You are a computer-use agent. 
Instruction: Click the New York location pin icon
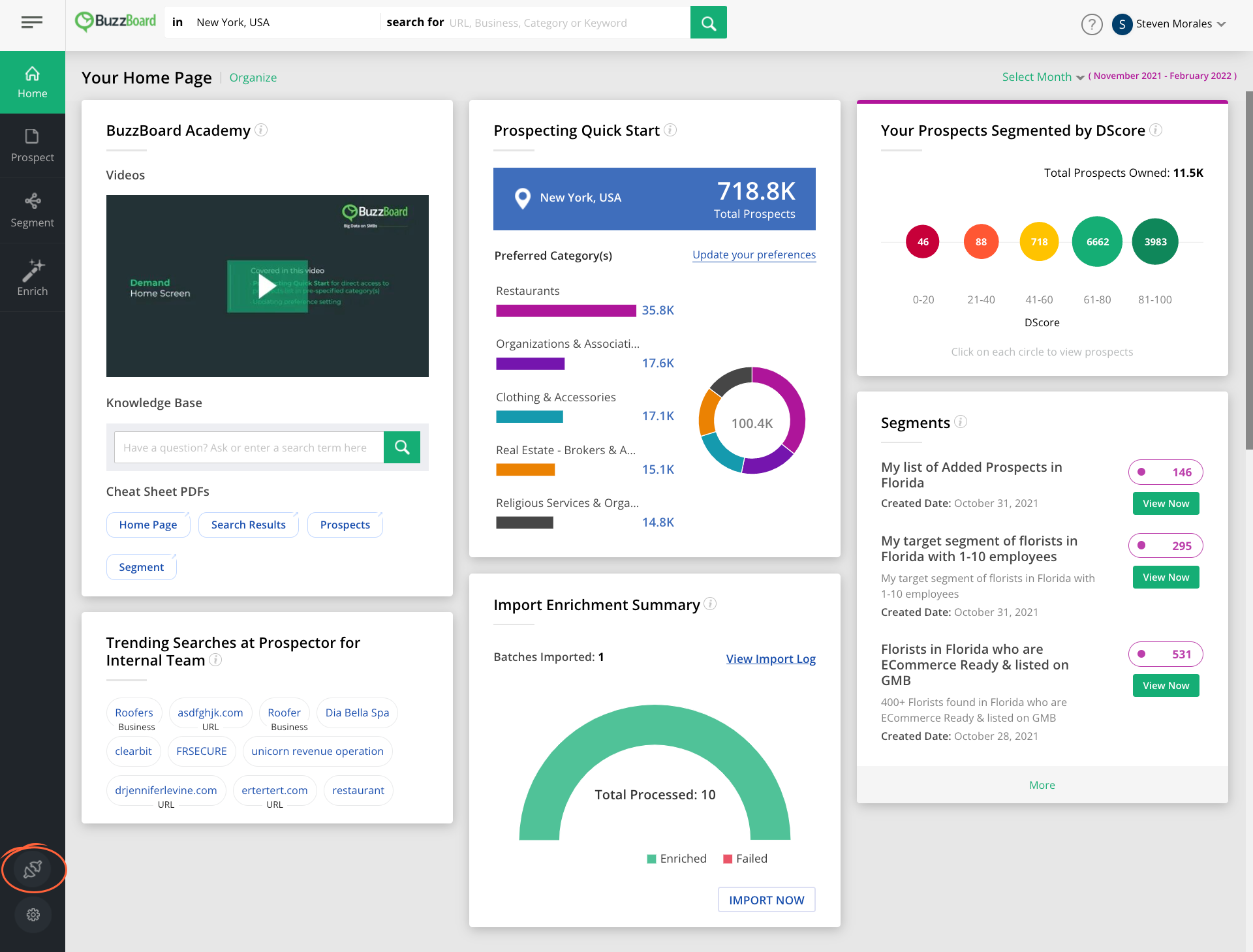523,198
